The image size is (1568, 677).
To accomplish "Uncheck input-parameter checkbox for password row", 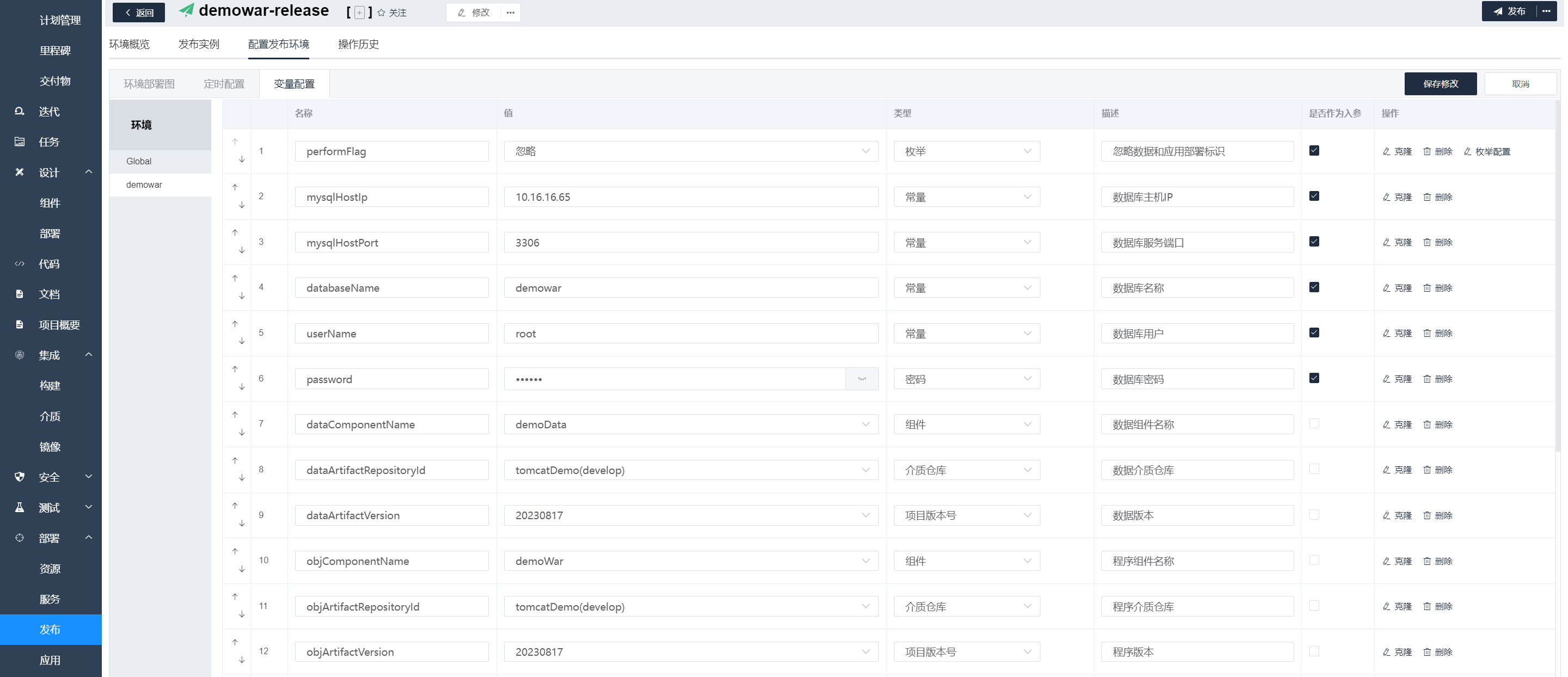I will pos(1314,378).
